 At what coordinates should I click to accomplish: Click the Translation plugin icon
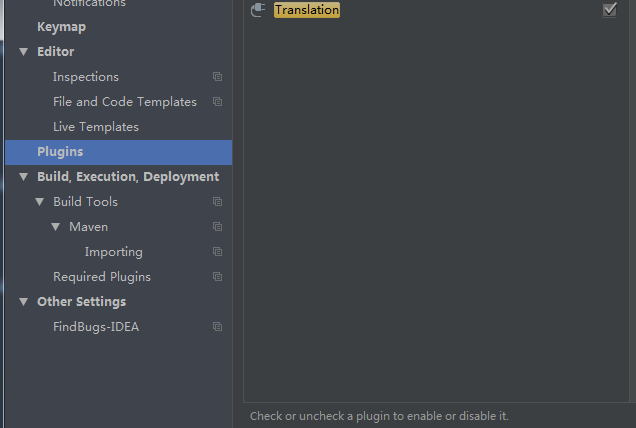[x=258, y=10]
